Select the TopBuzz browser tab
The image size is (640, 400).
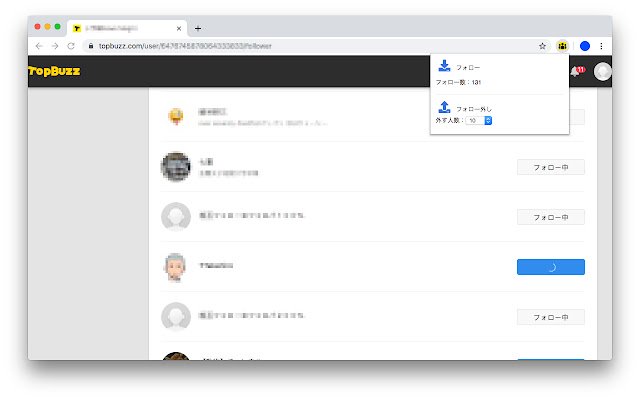coord(127,28)
